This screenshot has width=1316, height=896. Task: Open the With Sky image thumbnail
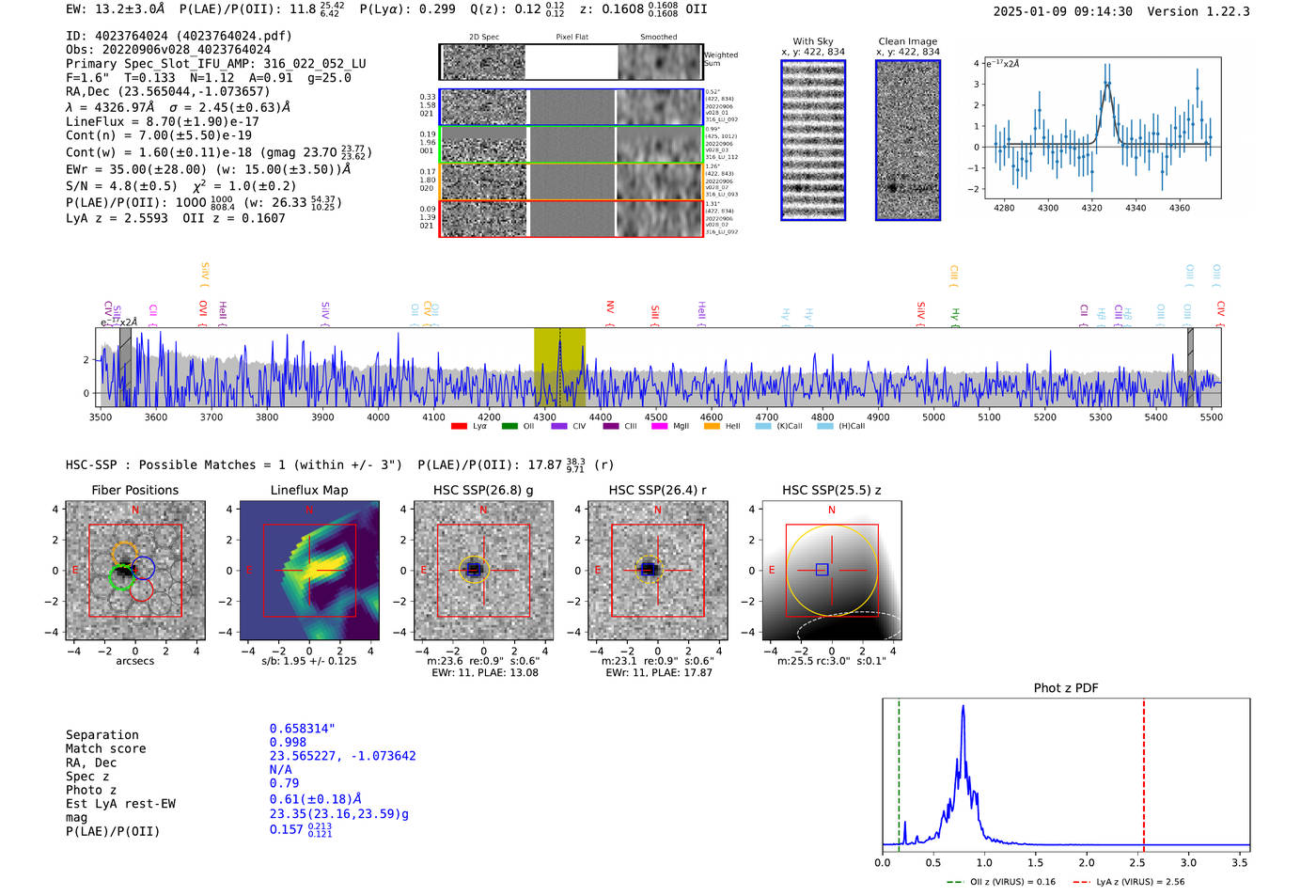[813, 140]
